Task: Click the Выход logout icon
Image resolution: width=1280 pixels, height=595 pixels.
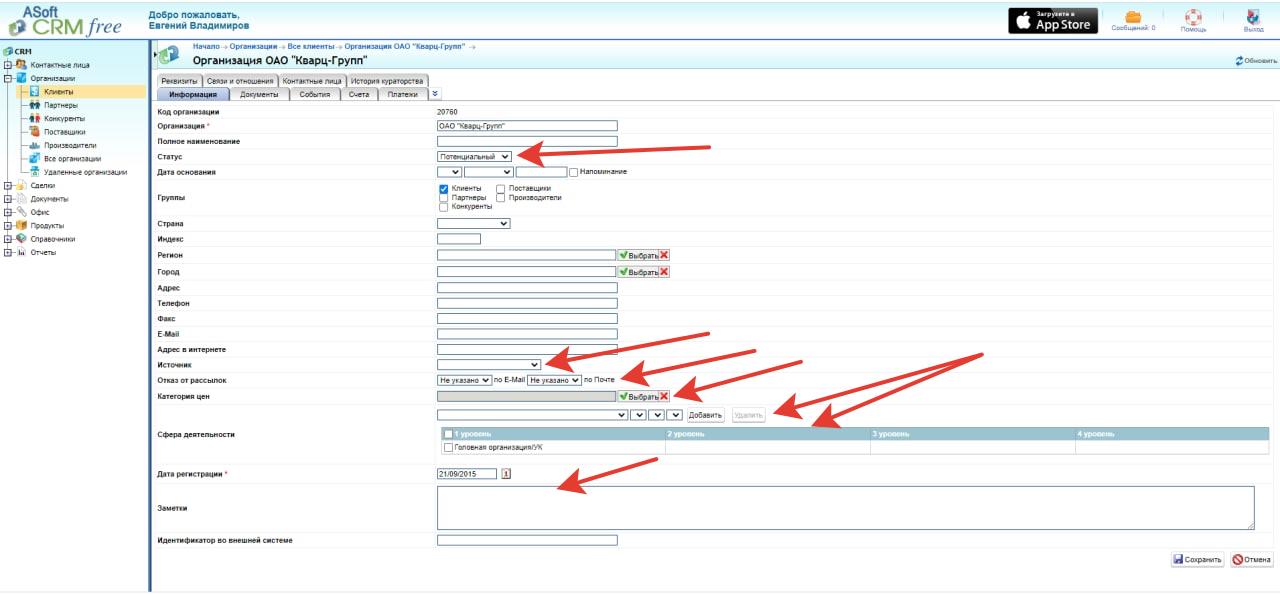Action: click(1253, 17)
